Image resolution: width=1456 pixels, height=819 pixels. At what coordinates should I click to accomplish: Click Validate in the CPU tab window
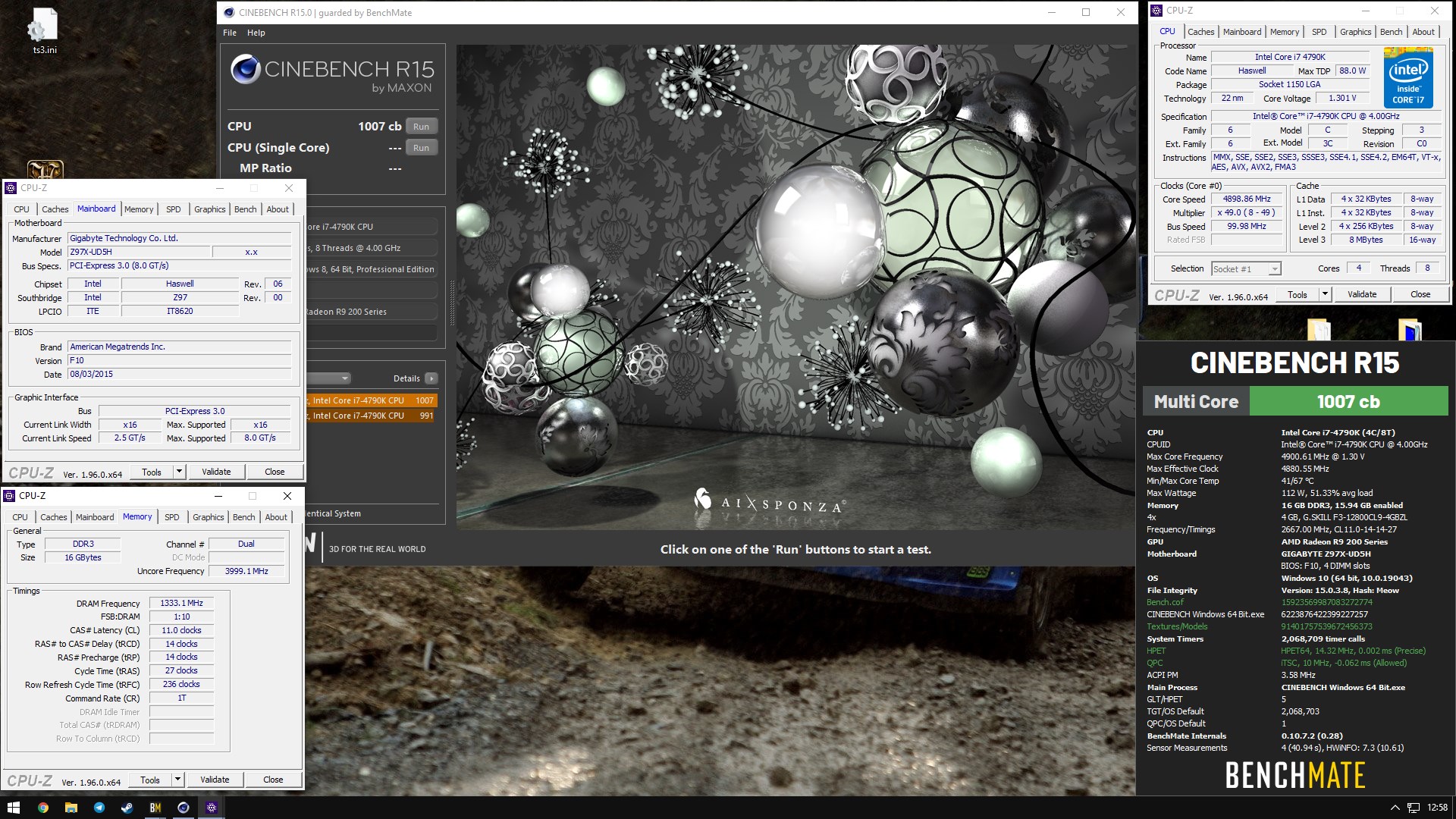pyautogui.click(x=1362, y=294)
